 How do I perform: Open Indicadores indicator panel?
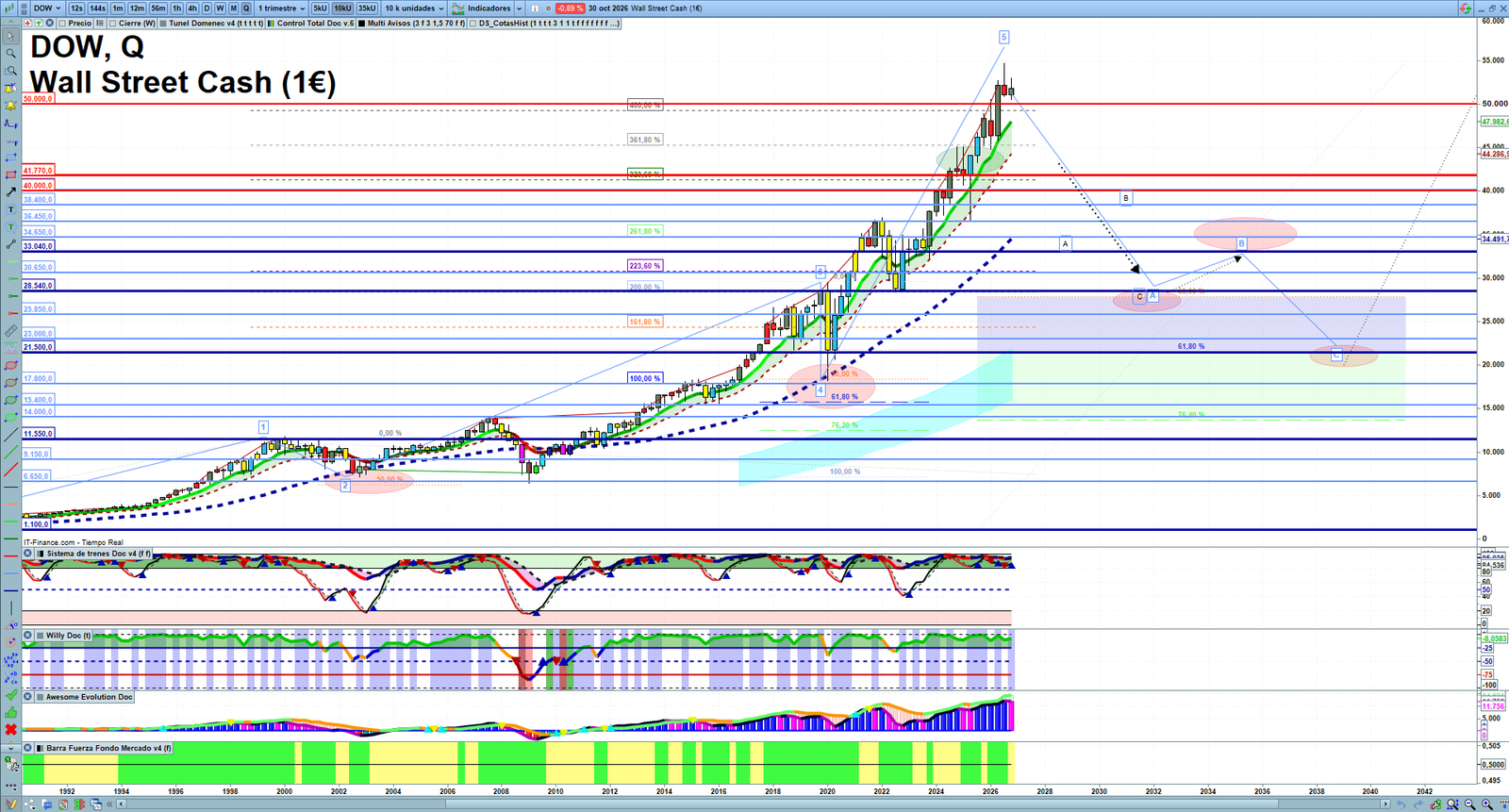[481, 8]
